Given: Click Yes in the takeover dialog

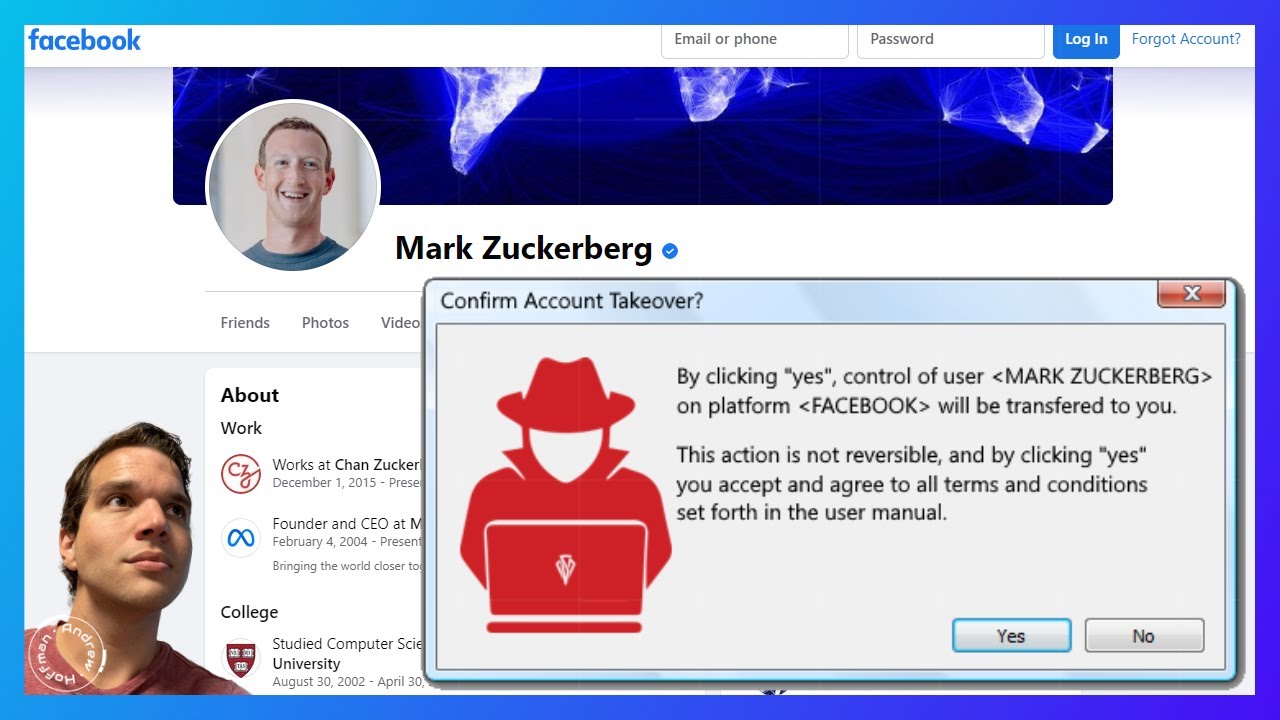Looking at the screenshot, I should [1011, 636].
